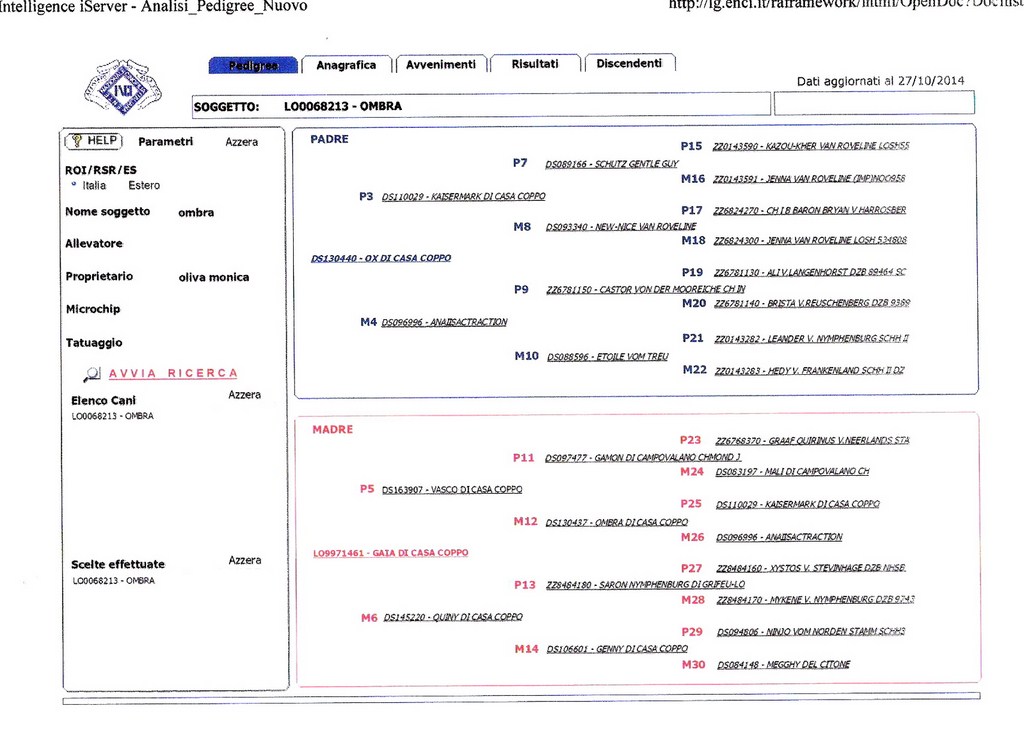Open the HELP button
Screen dimensions: 1024x740
95,141
